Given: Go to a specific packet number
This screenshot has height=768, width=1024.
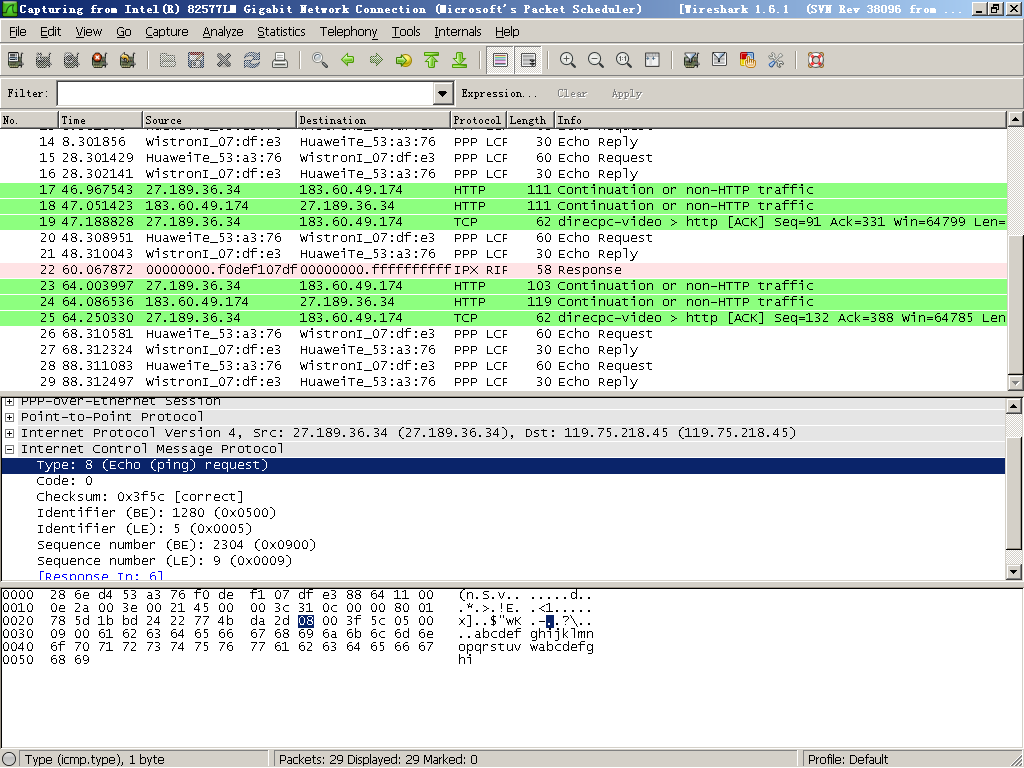Looking at the screenshot, I should [x=404, y=61].
